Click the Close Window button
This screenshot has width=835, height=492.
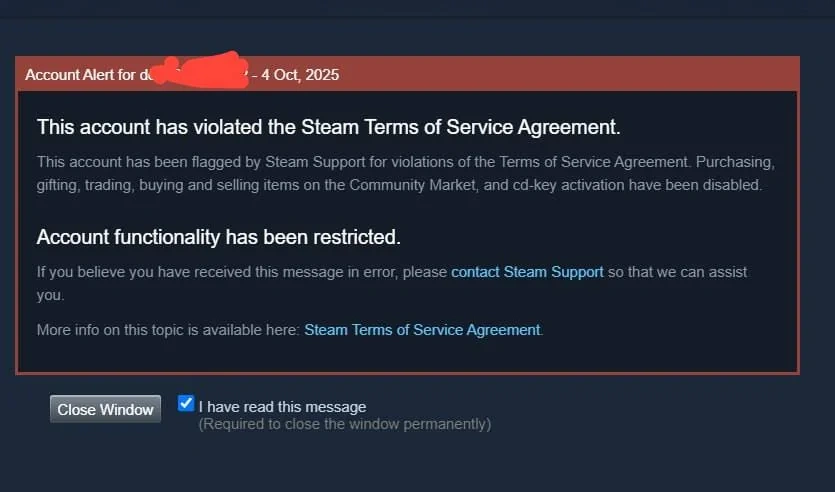105,409
